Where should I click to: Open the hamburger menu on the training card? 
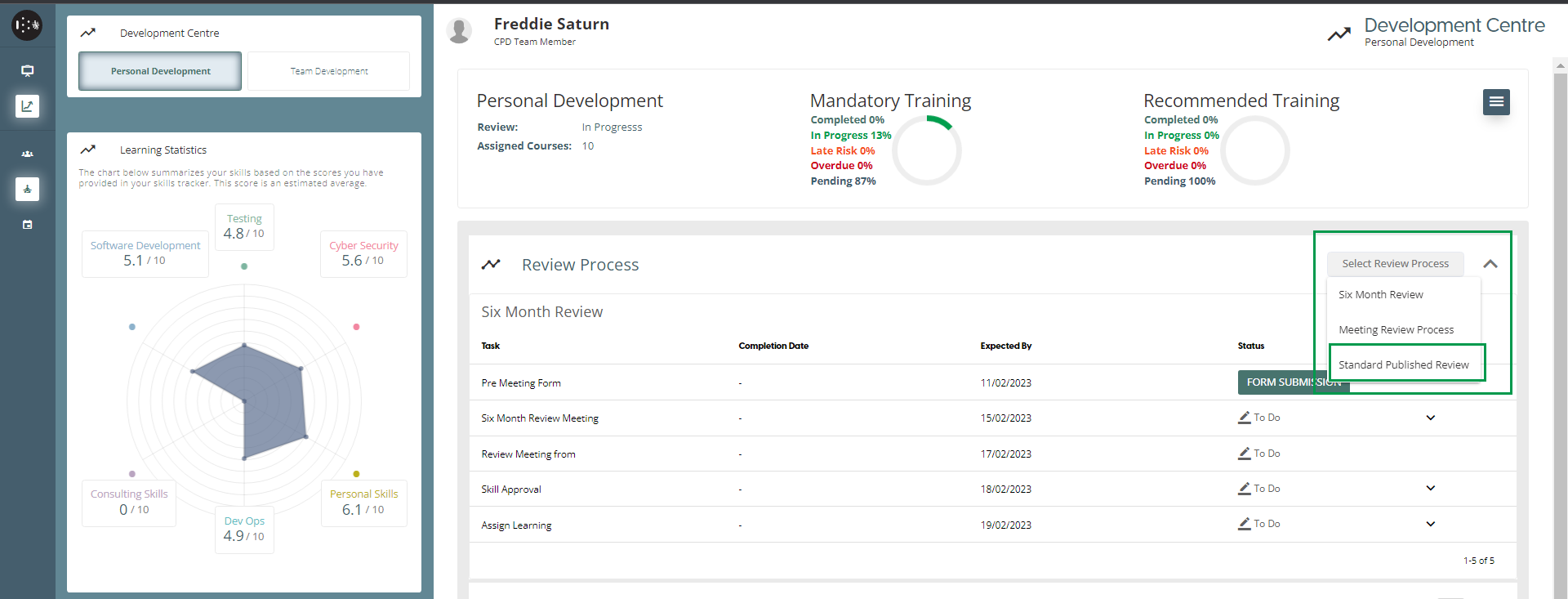1495,102
